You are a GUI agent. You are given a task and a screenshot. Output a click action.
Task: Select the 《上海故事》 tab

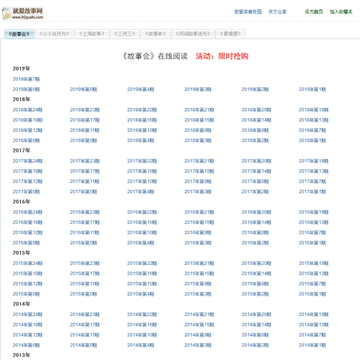(x=92, y=34)
